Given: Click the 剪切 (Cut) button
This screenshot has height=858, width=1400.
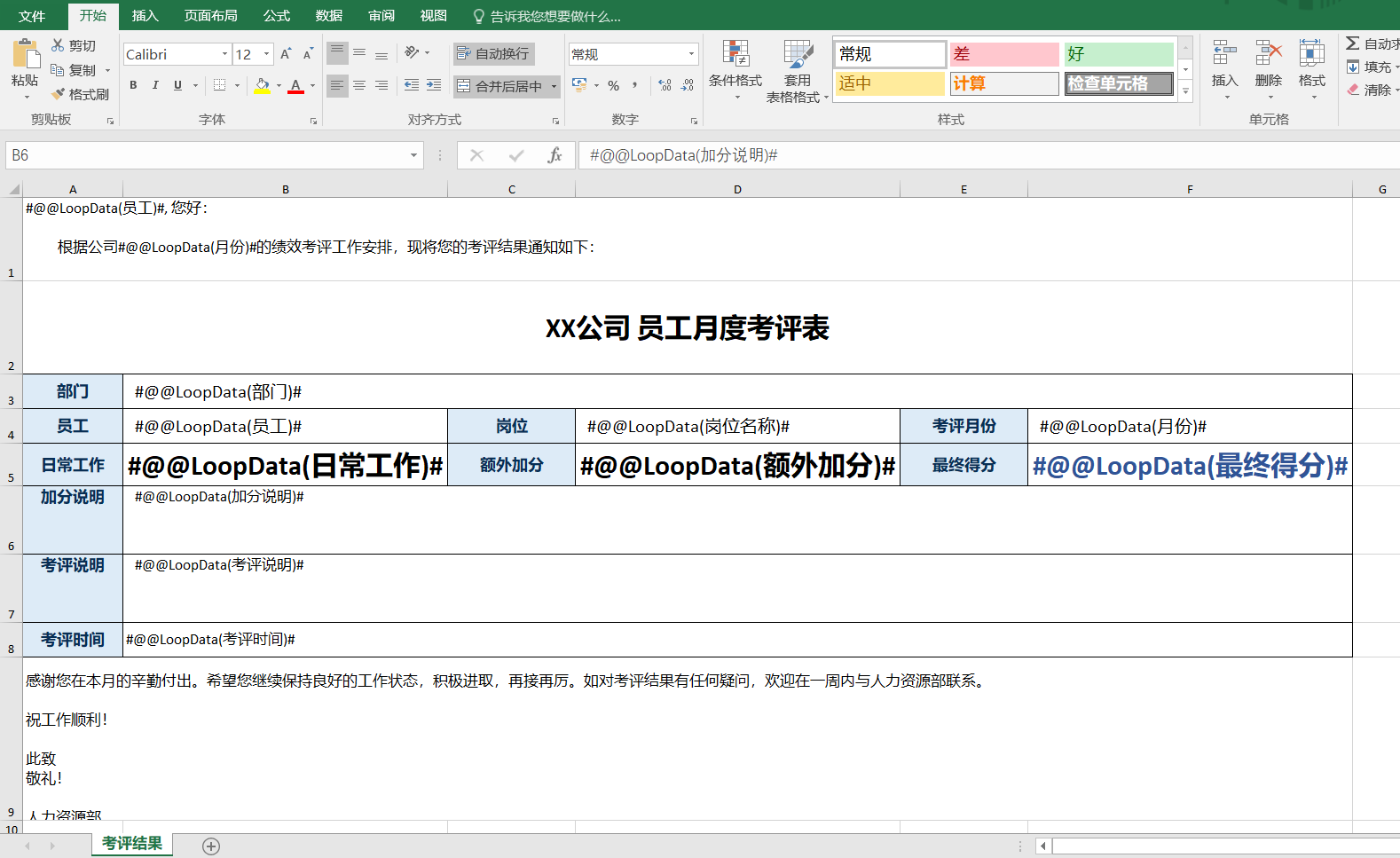Looking at the screenshot, I should pos(74,45).
